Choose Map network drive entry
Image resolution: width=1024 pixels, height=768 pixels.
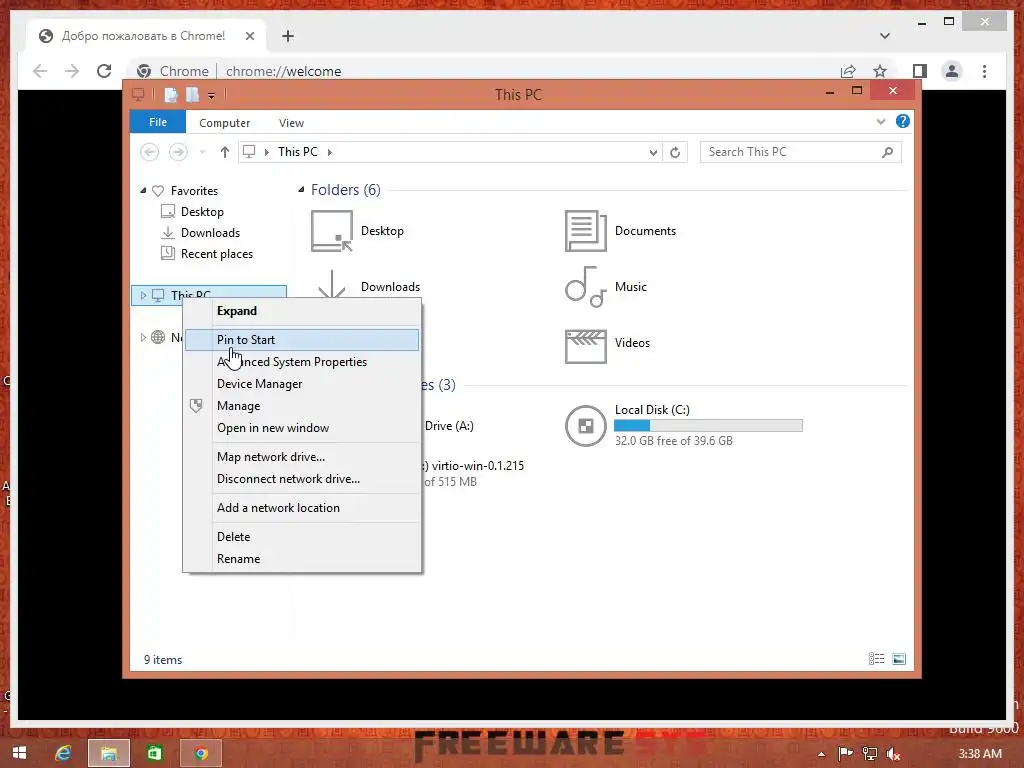[x=302, y=456]
